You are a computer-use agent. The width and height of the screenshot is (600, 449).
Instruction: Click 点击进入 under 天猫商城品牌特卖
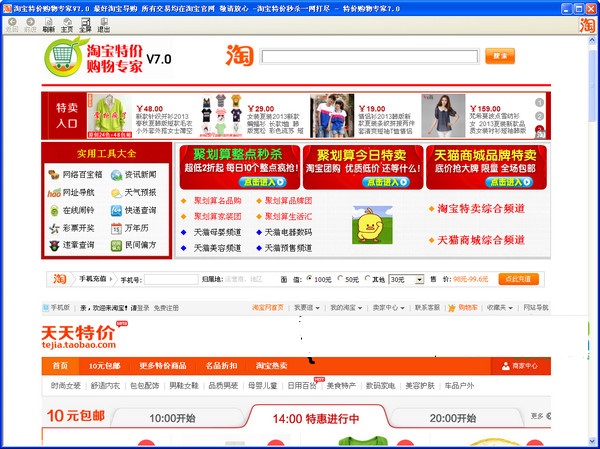coord(509,182)
